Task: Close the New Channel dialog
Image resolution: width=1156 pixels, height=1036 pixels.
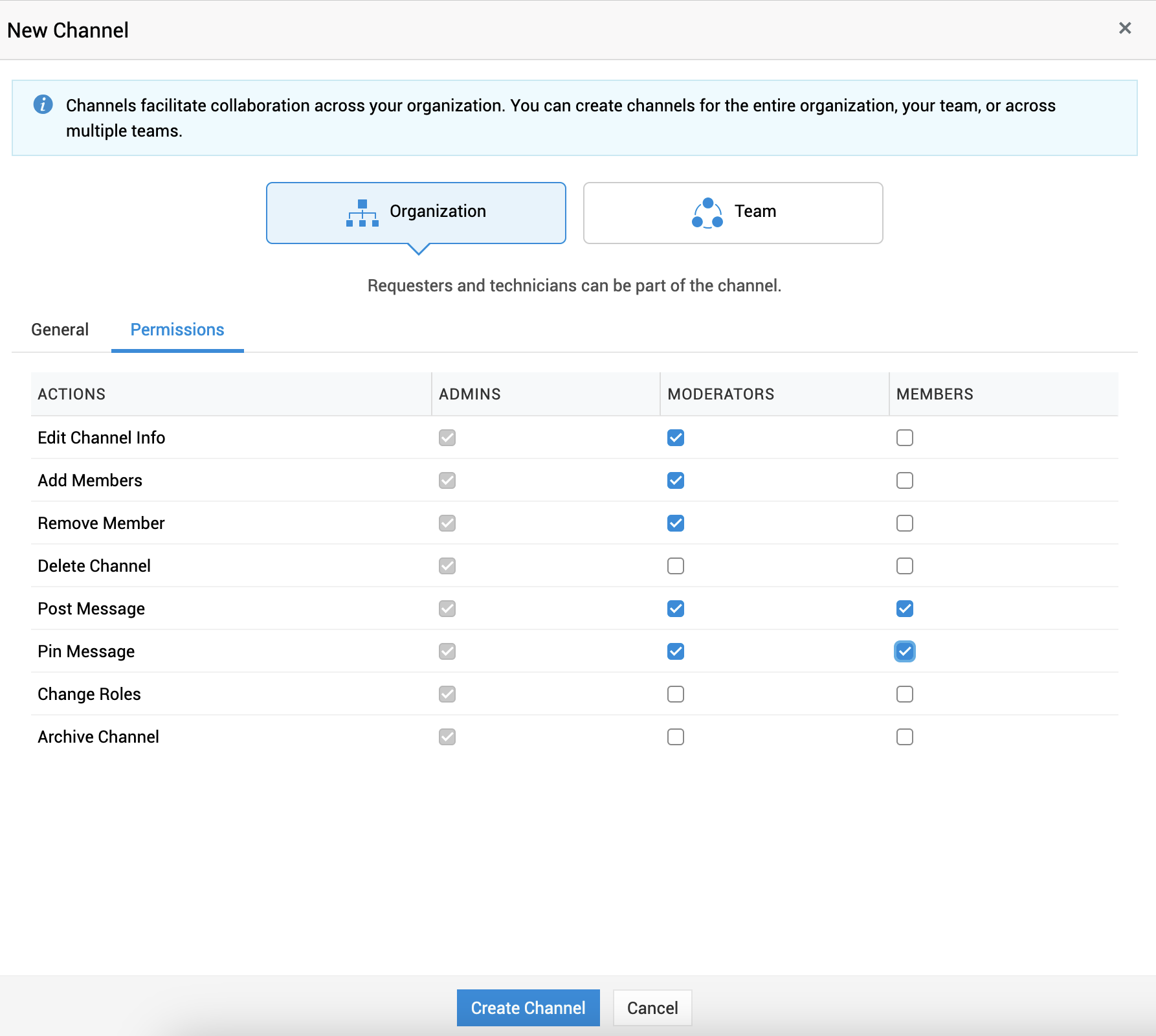Action: (x=1125, y=28)
